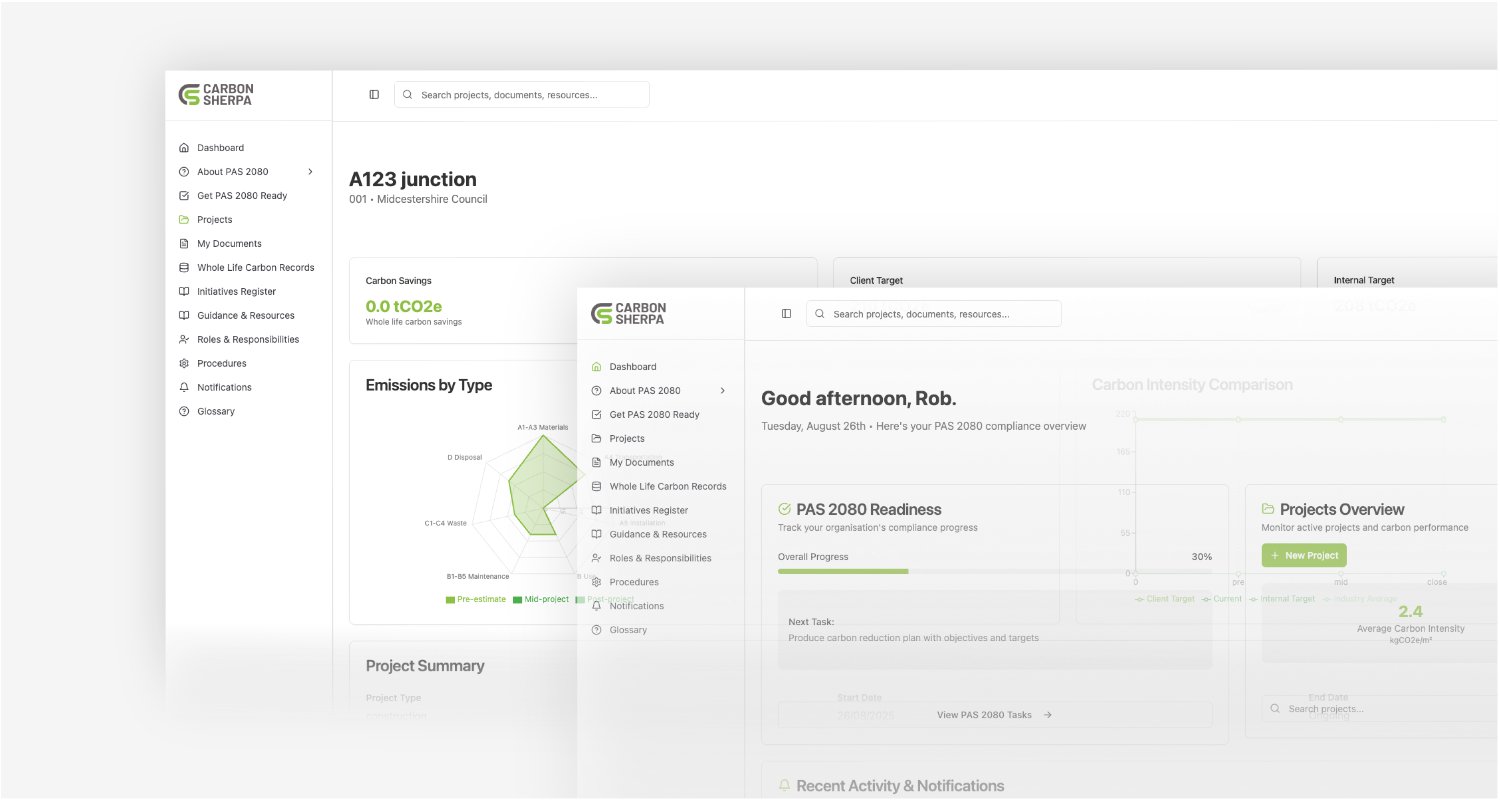Screen dimensions: 1500x800
Task: Toggle sidebar panel icon in back window header
Action: [374, 95]
